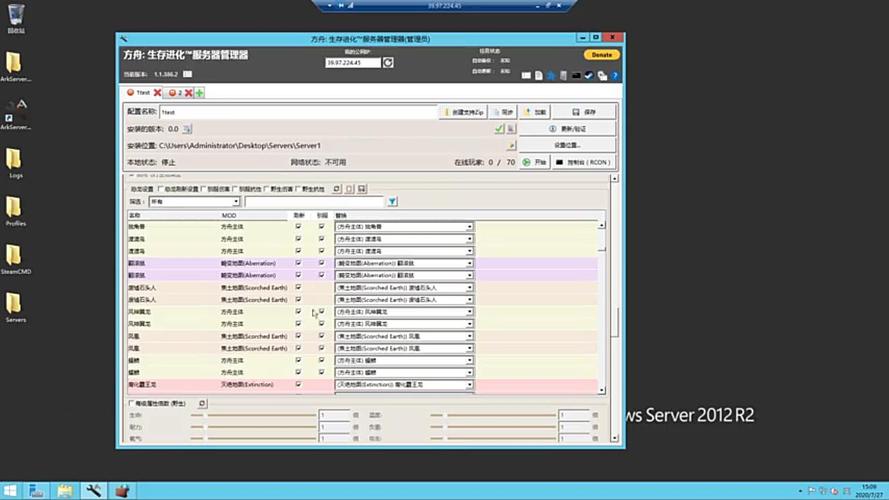Close profile tab 2 with its red X
The width and height of the screenshot is (889, 500).
coord(189,92)
